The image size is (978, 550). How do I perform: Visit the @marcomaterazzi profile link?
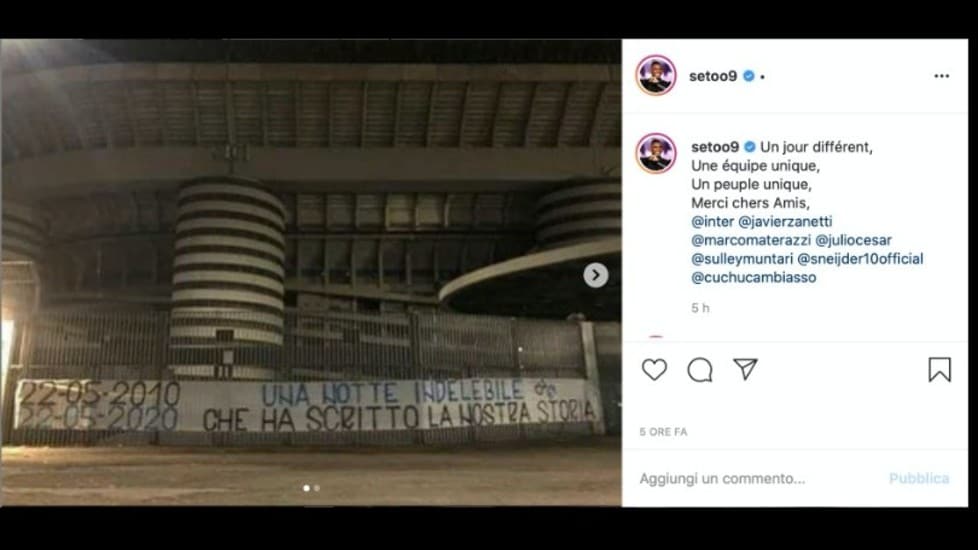751,240
